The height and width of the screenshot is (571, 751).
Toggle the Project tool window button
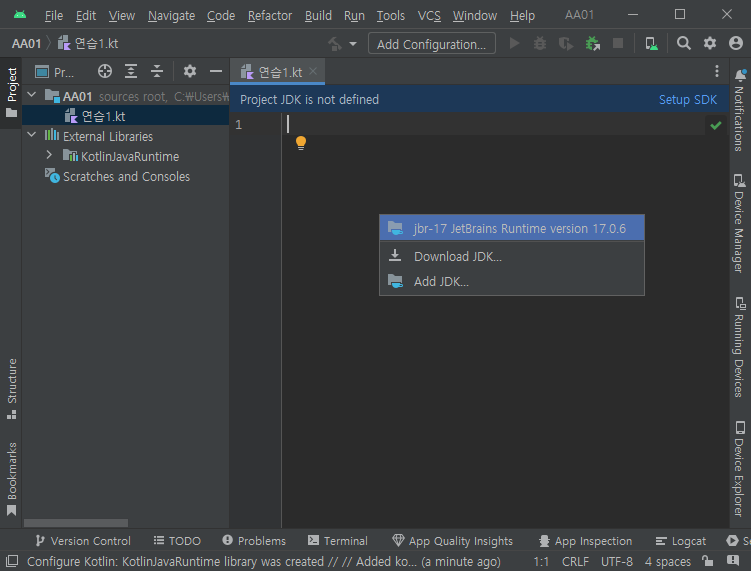click(11, 92)
